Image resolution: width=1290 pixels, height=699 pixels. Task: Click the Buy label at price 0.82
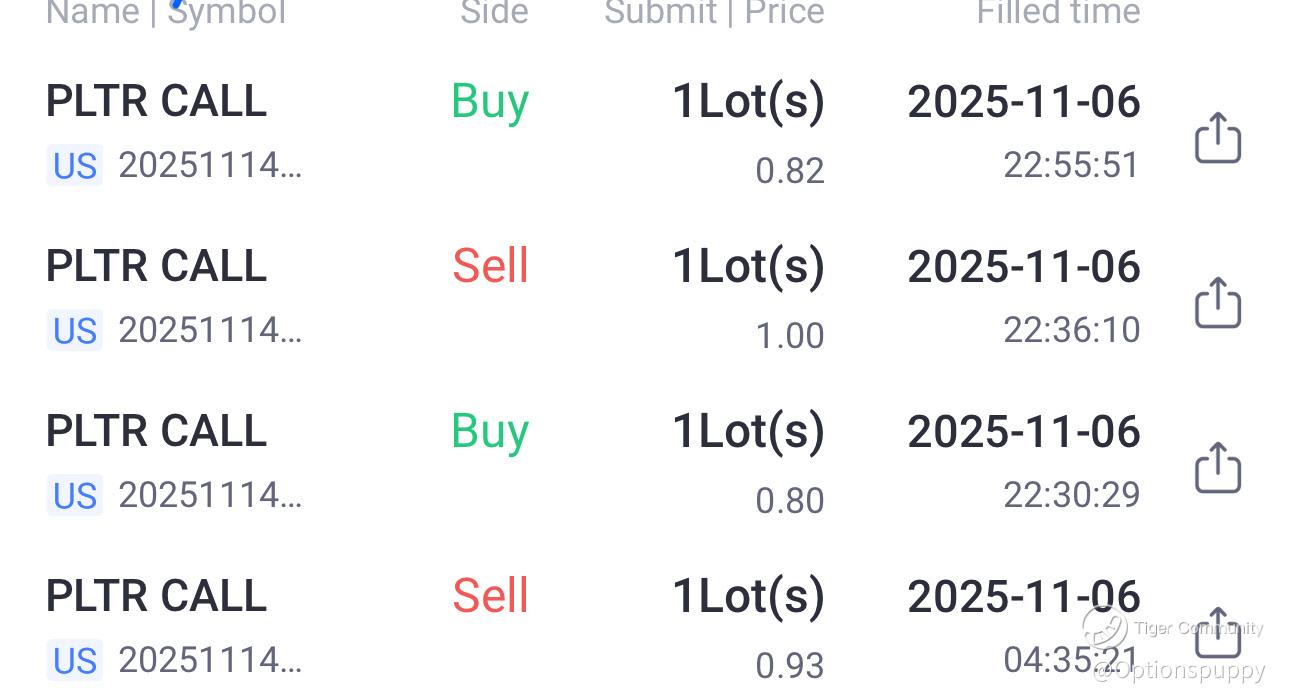(490, 102)
